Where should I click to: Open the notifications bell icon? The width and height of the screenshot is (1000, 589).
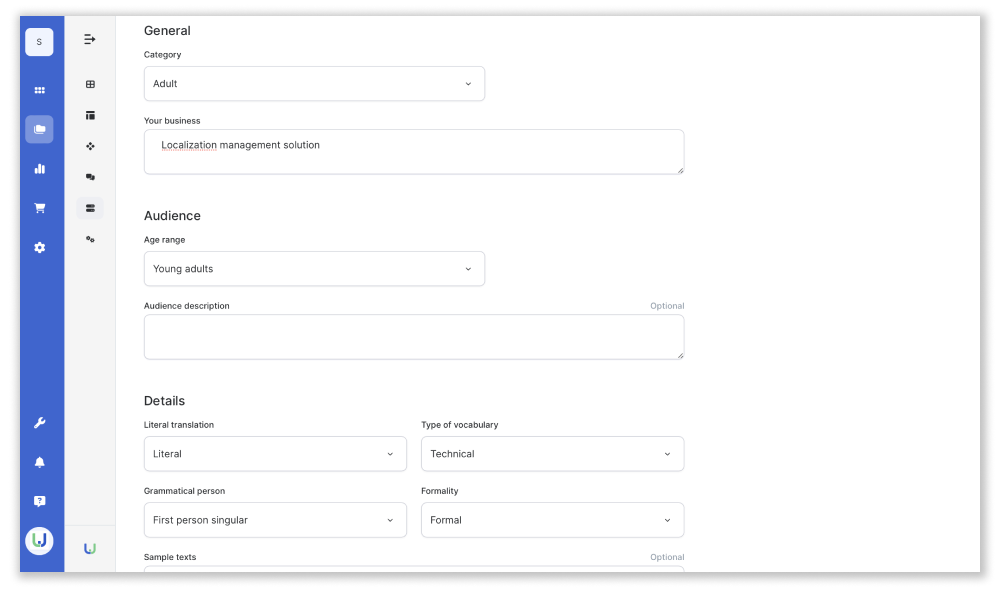click(x=40, y=462)
